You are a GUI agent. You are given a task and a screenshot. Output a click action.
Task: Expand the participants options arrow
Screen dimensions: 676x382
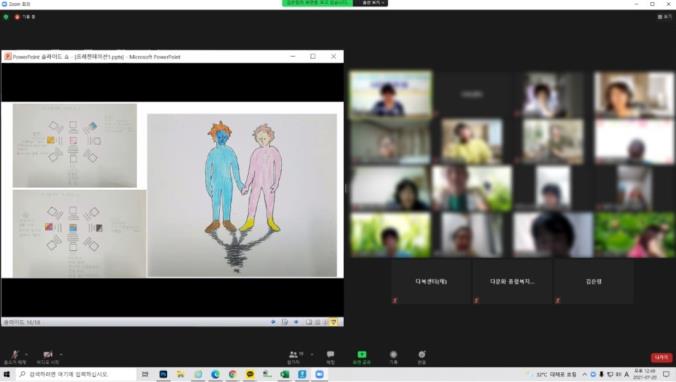(x=312, y=354)
